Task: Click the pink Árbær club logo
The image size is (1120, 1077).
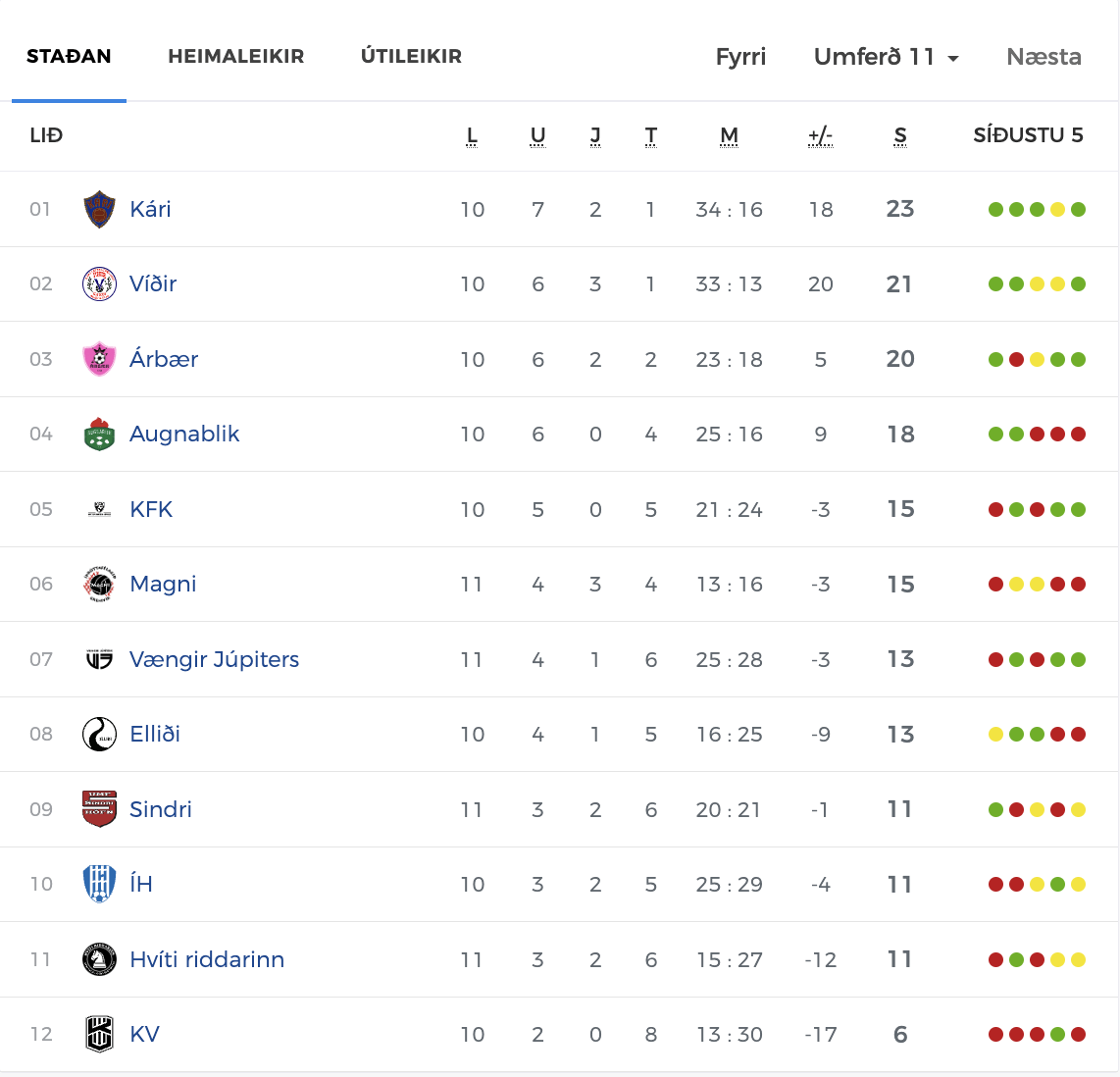Action: point(99,359)
